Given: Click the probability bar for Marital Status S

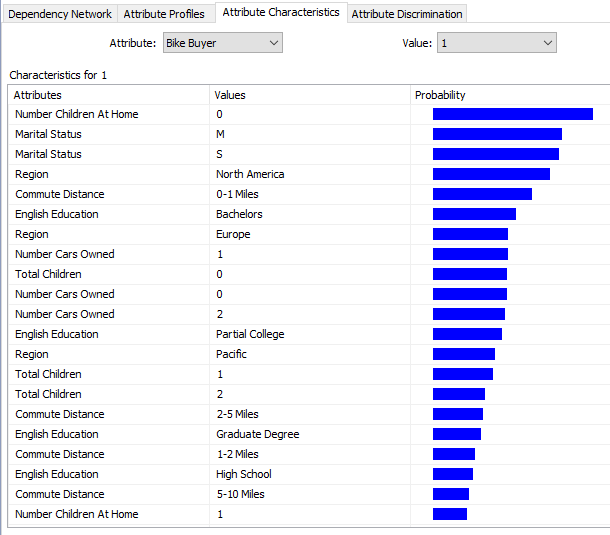Looking at the screenshot, I should (x=495, y=154).
